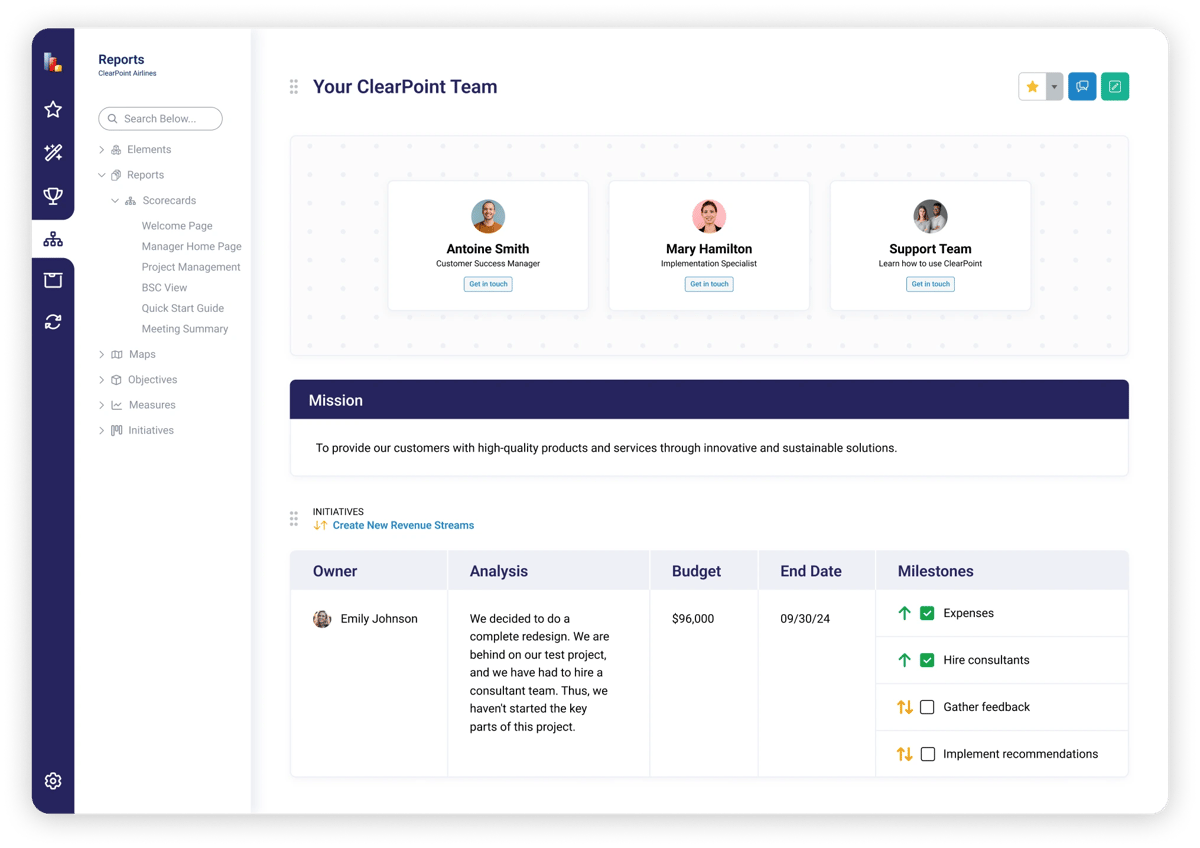Image resolution: width=1200 pixels, height=848 pixels.
Task: Click green up arrow for Expenses
Action: click(904, 613)
